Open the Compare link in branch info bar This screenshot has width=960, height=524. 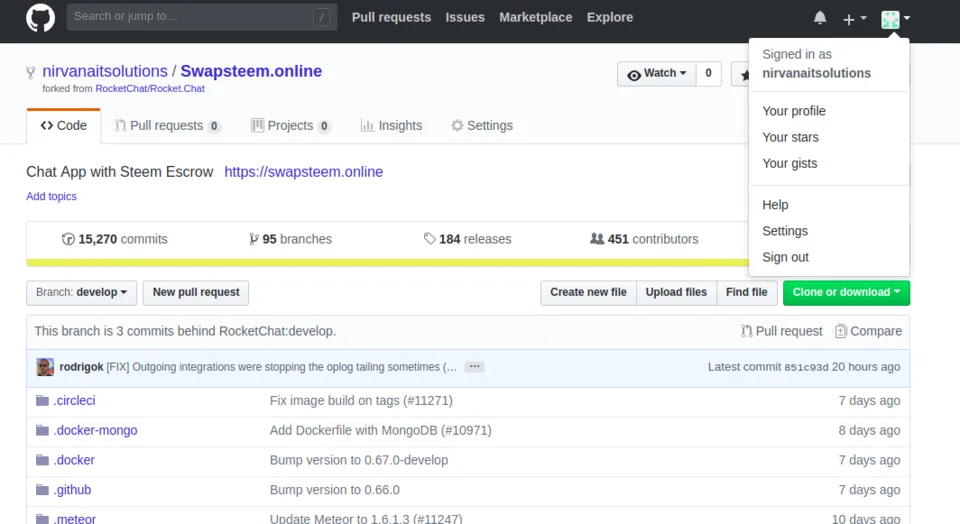click(868, 331)
